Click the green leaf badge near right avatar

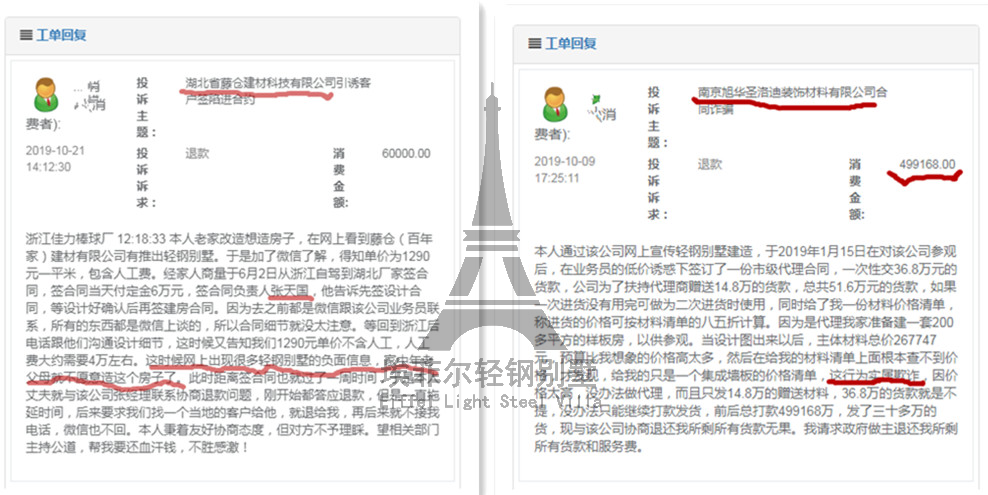click(x=596, y=98)
